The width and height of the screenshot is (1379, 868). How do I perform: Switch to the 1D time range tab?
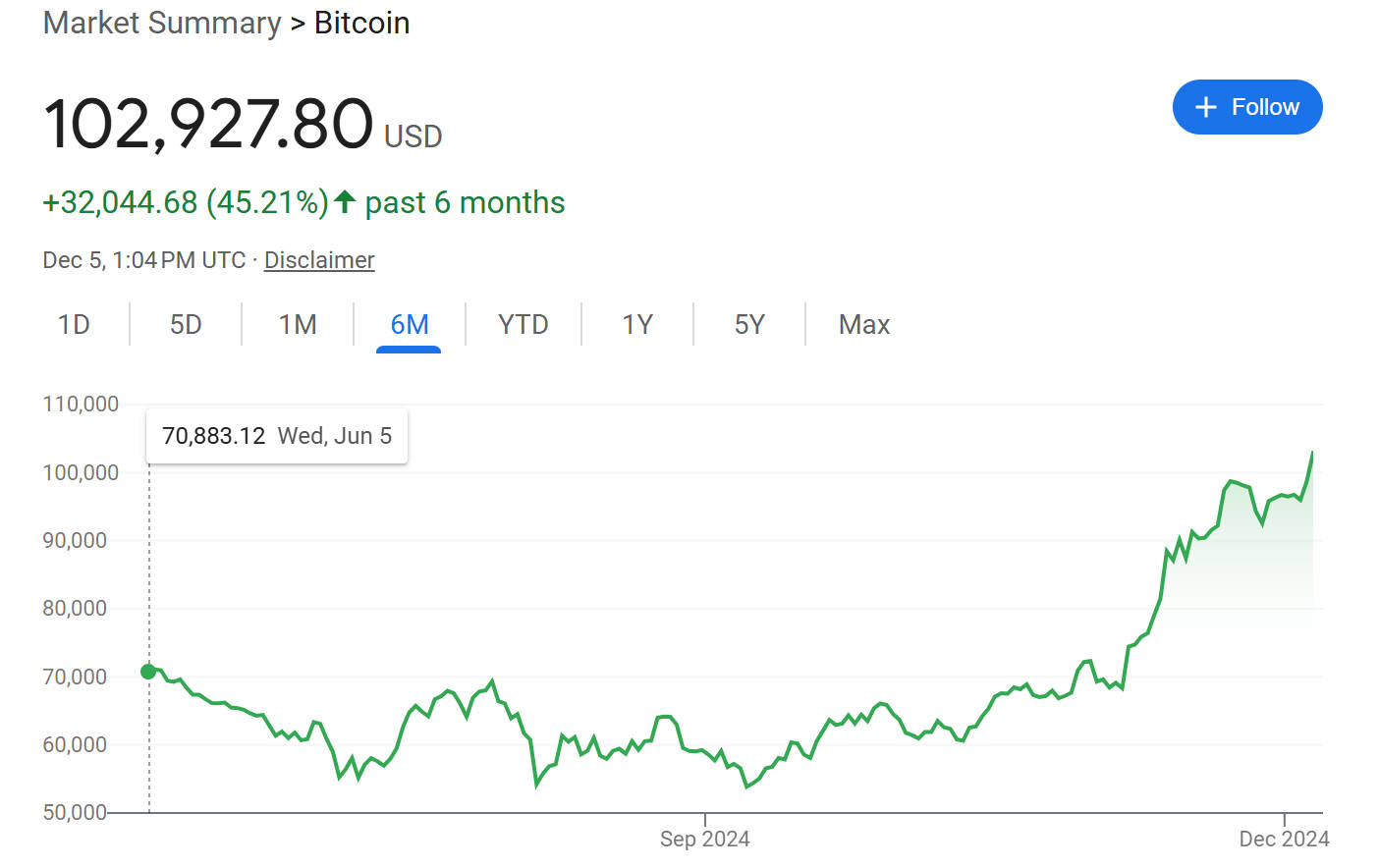coord(74,325)
